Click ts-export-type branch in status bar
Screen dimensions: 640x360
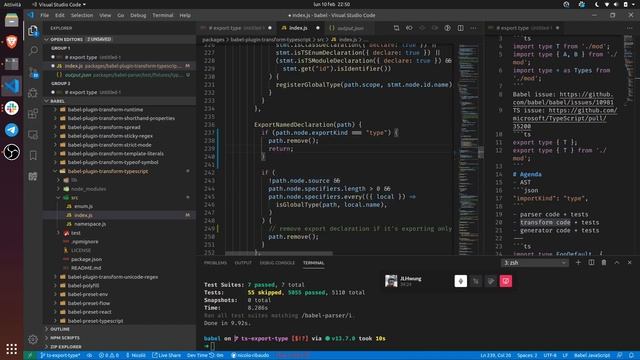(x=60, y=355)
